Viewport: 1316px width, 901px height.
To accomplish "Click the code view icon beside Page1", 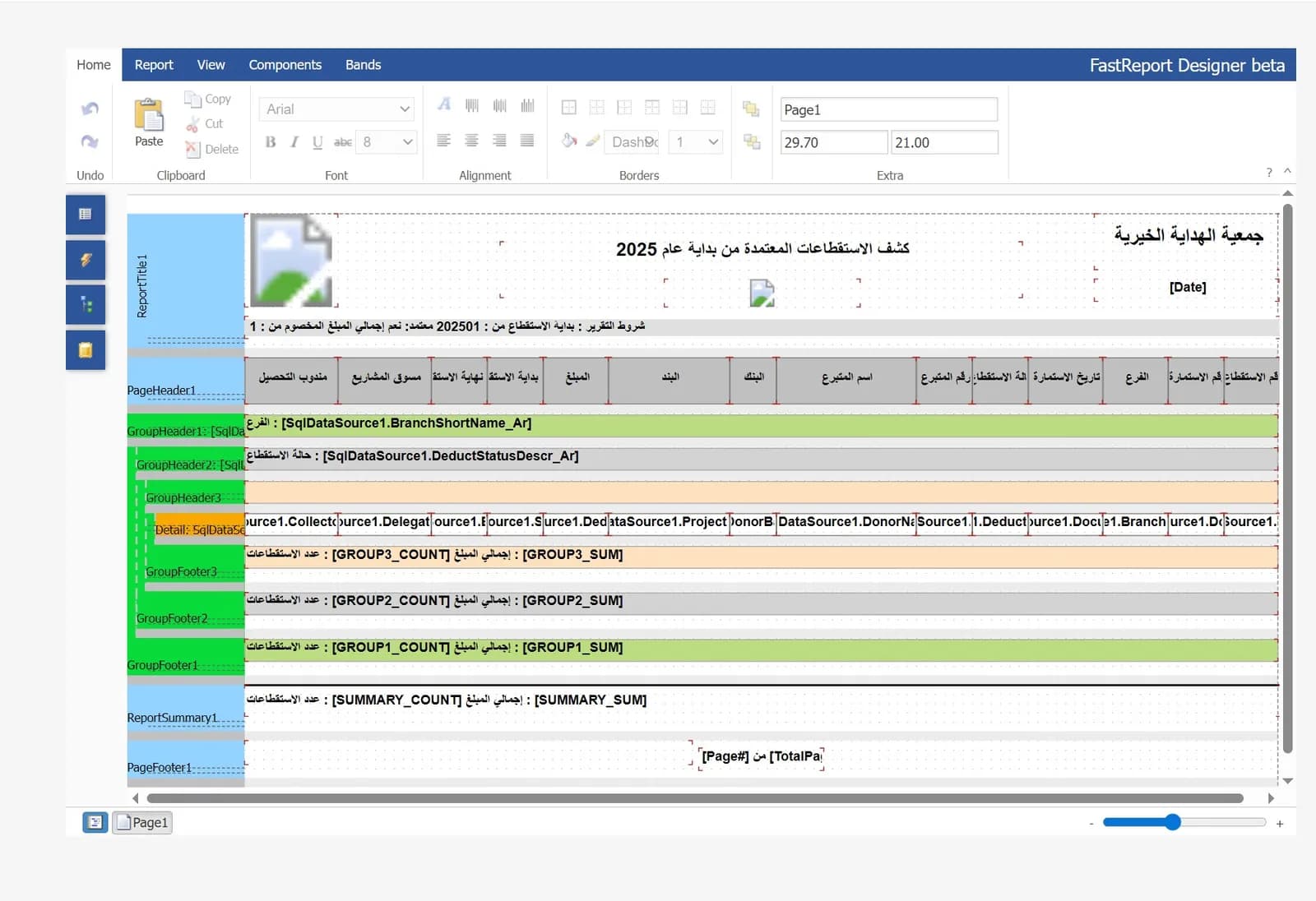I will (95, 822).
